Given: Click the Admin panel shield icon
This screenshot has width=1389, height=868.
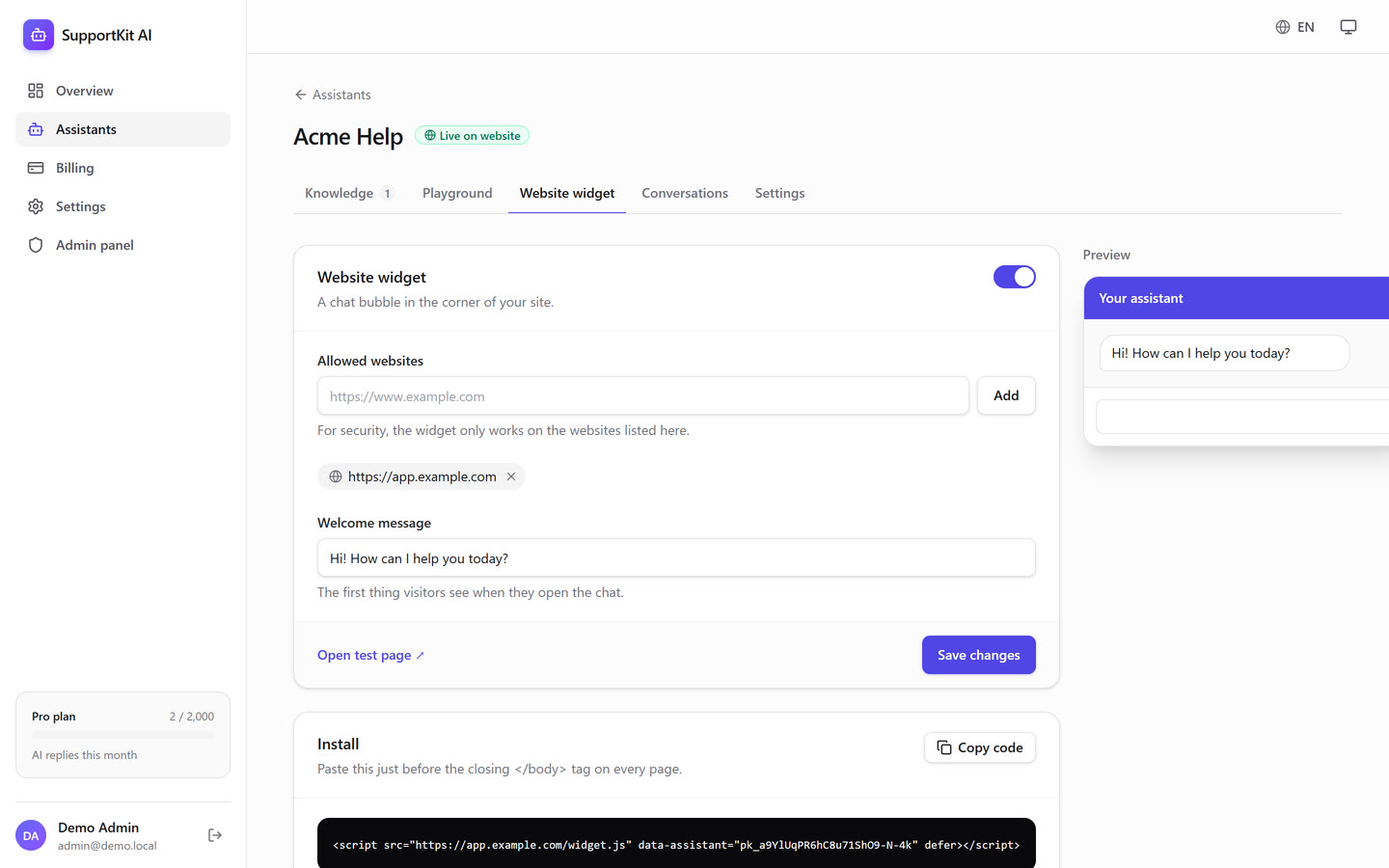Looking at the screenshot, I should tap(36, 245).
